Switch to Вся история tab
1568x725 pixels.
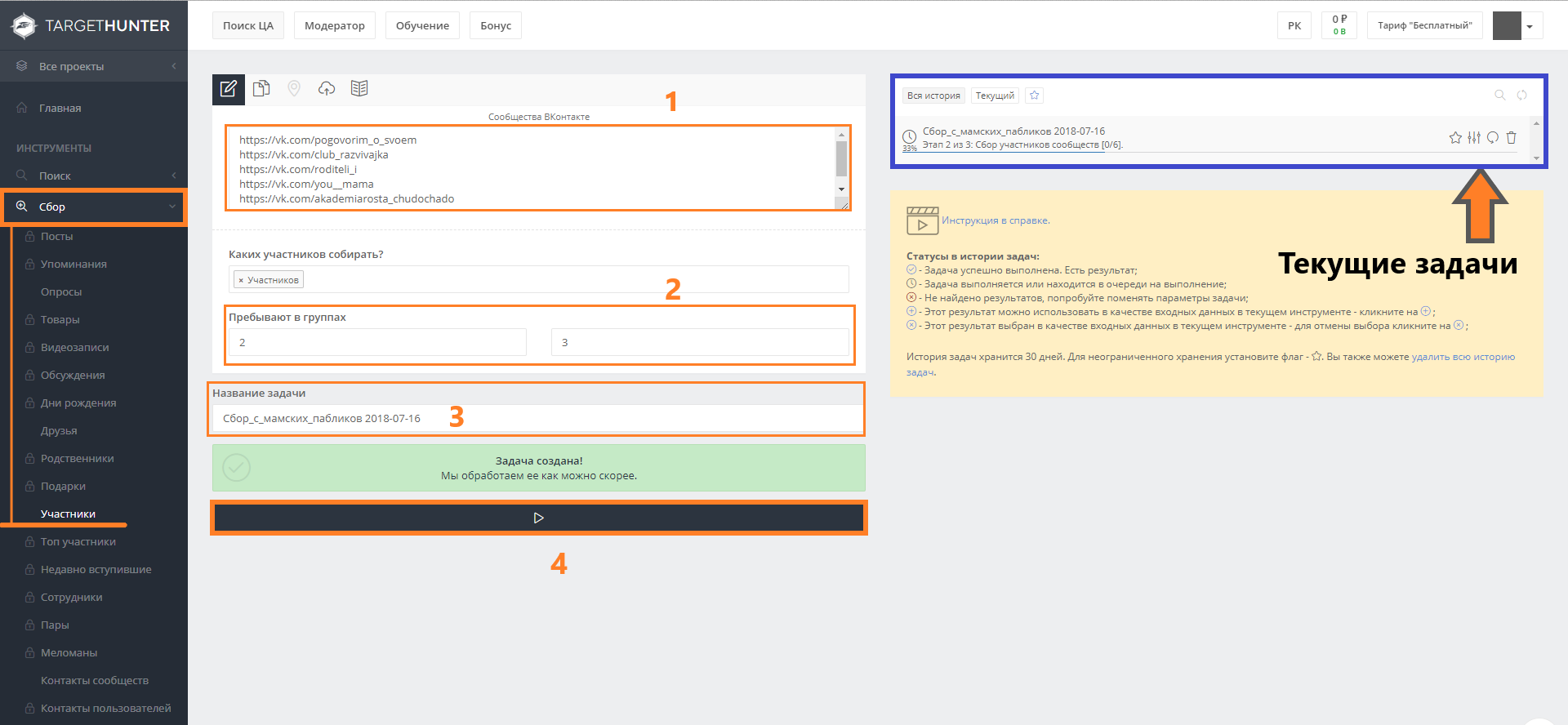point(933,96)
